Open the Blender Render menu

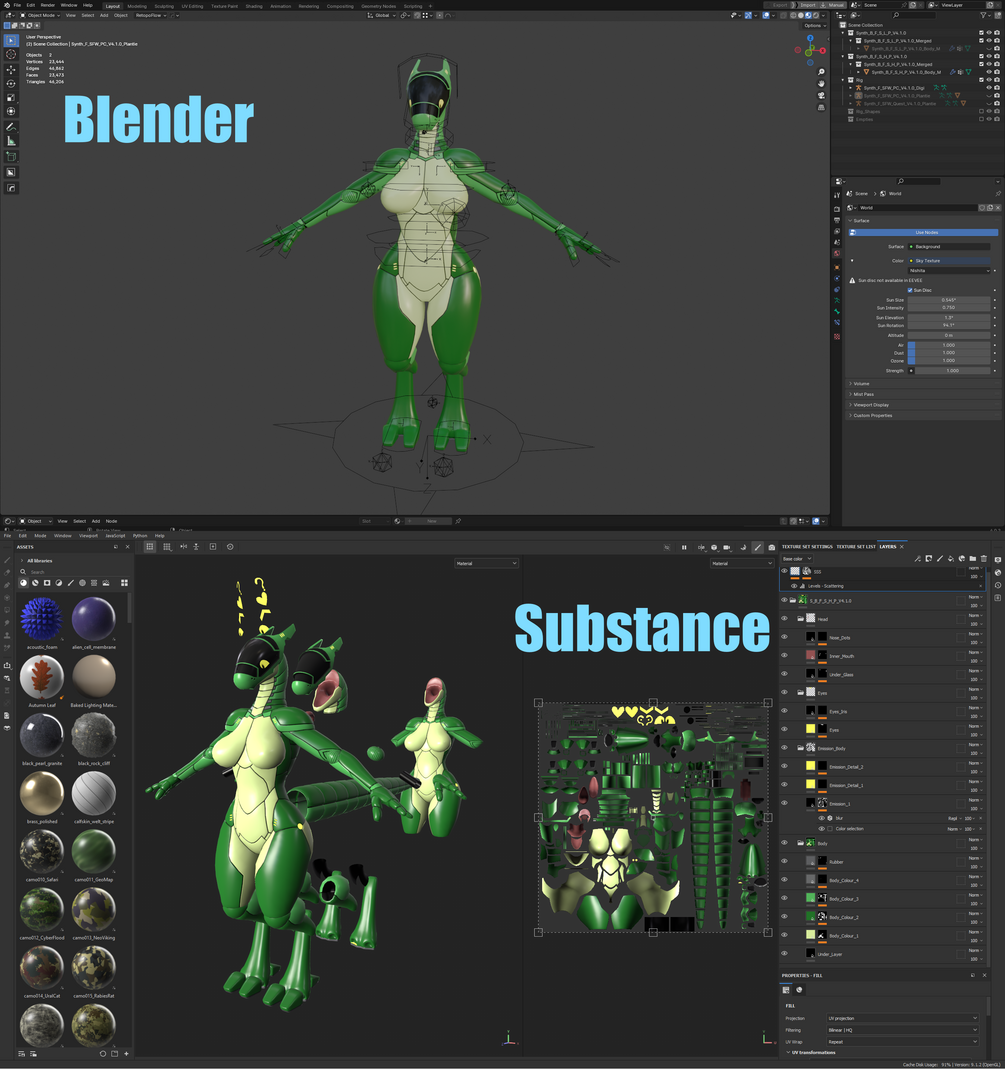coord(48,5)
